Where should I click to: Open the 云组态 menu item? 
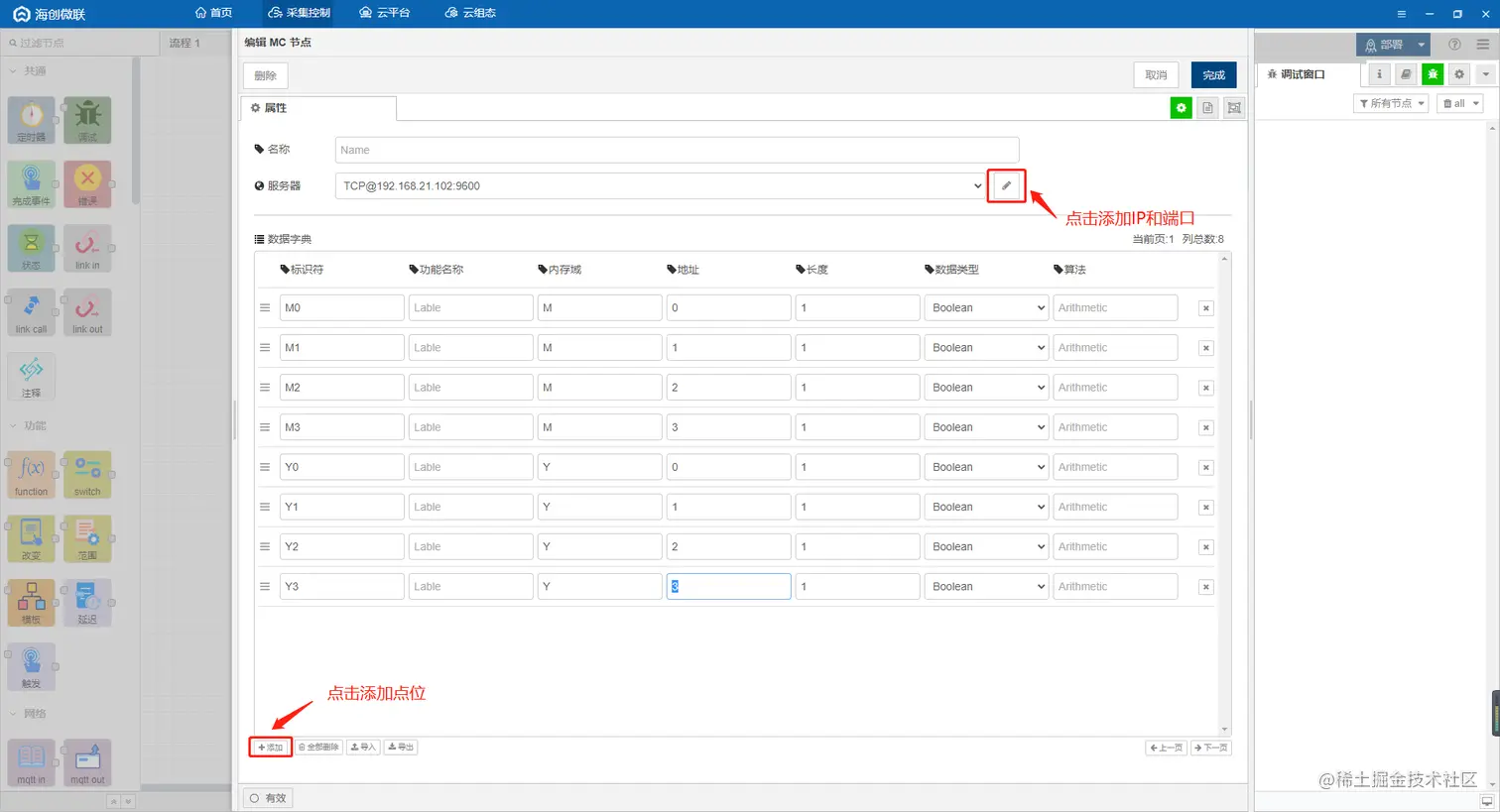470,13
